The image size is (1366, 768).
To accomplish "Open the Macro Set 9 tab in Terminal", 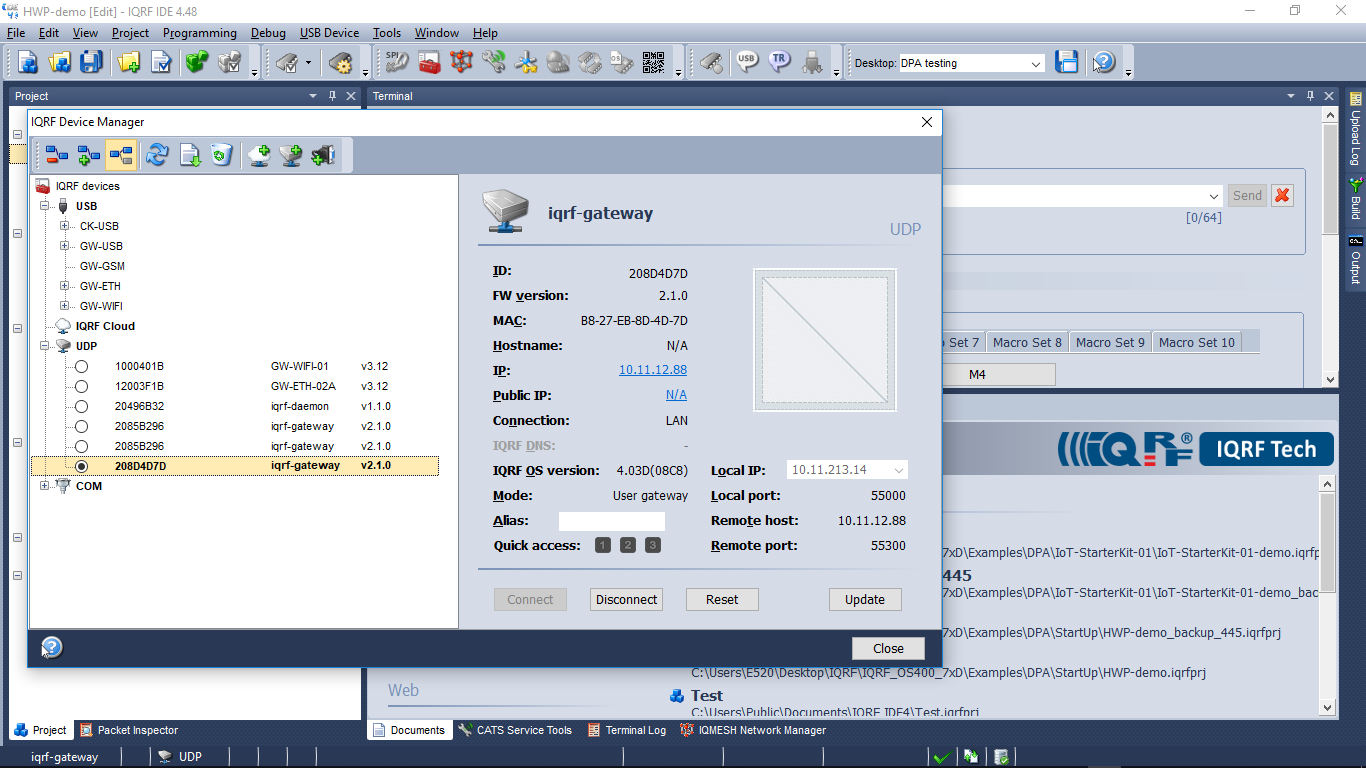I will tap(1110, 342).
